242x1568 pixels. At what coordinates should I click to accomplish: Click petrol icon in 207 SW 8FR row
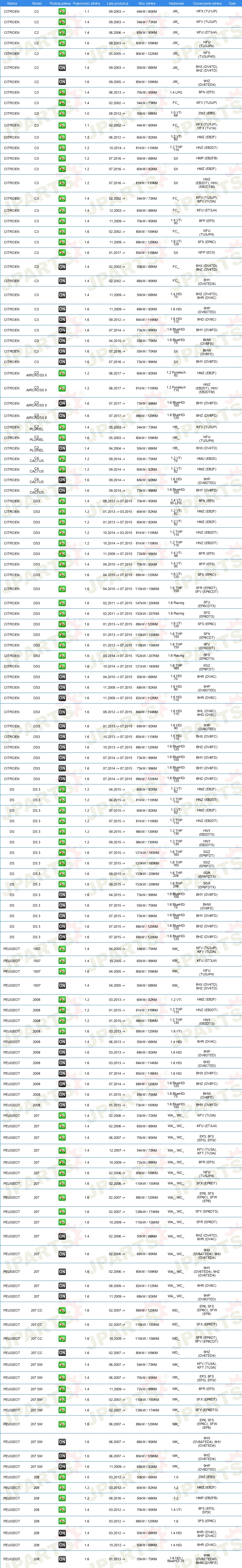pyautogui.click(x=62, y=1389)
